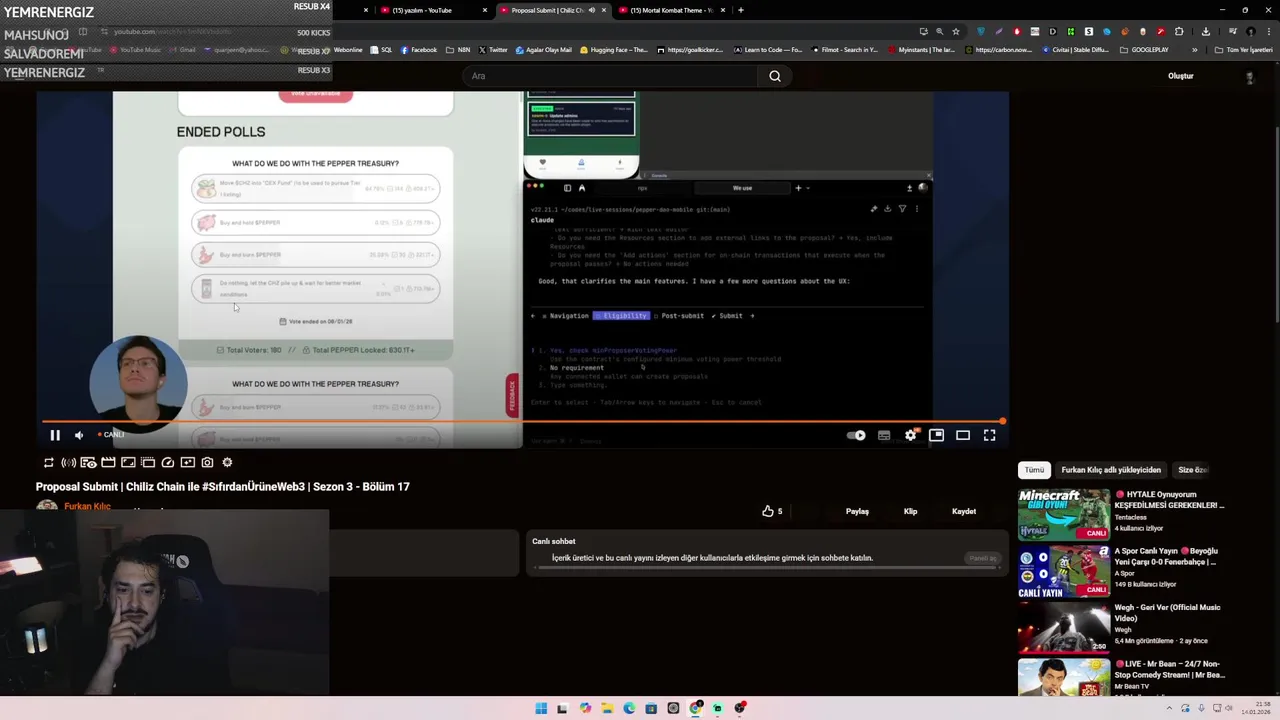This screenshot has width=1280, height=720.
Task: Click the CANLI live indicator
Action: tap(111, 435)
